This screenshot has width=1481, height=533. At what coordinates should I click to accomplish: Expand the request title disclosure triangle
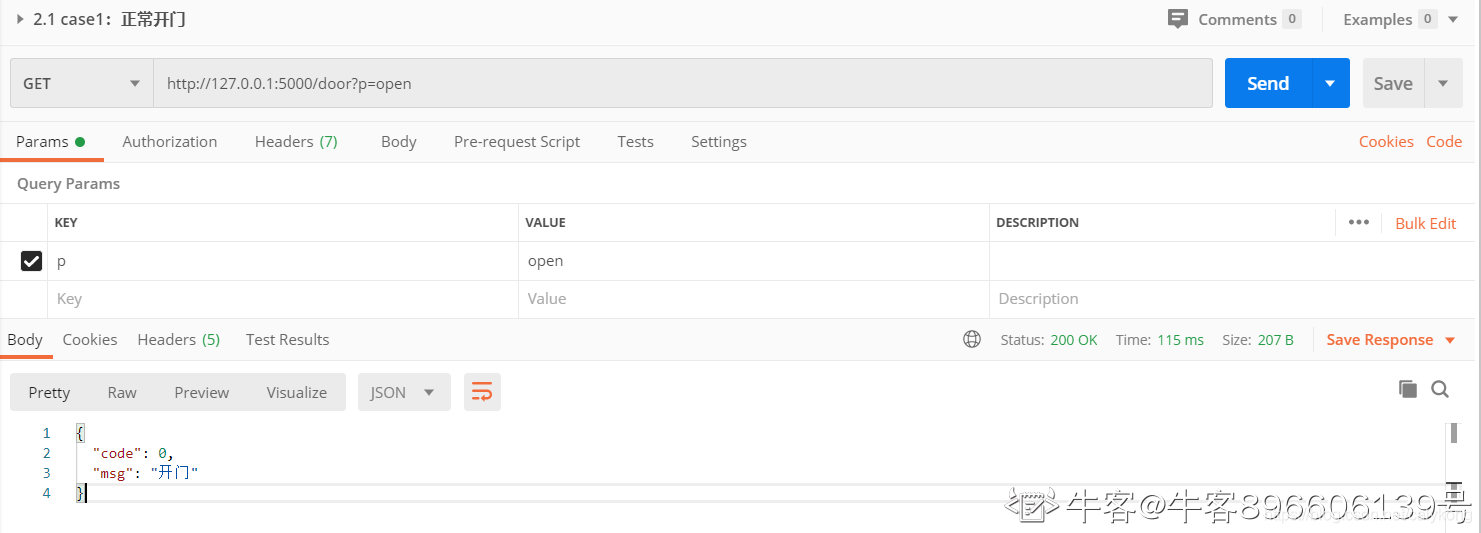(x=20, y=19)
